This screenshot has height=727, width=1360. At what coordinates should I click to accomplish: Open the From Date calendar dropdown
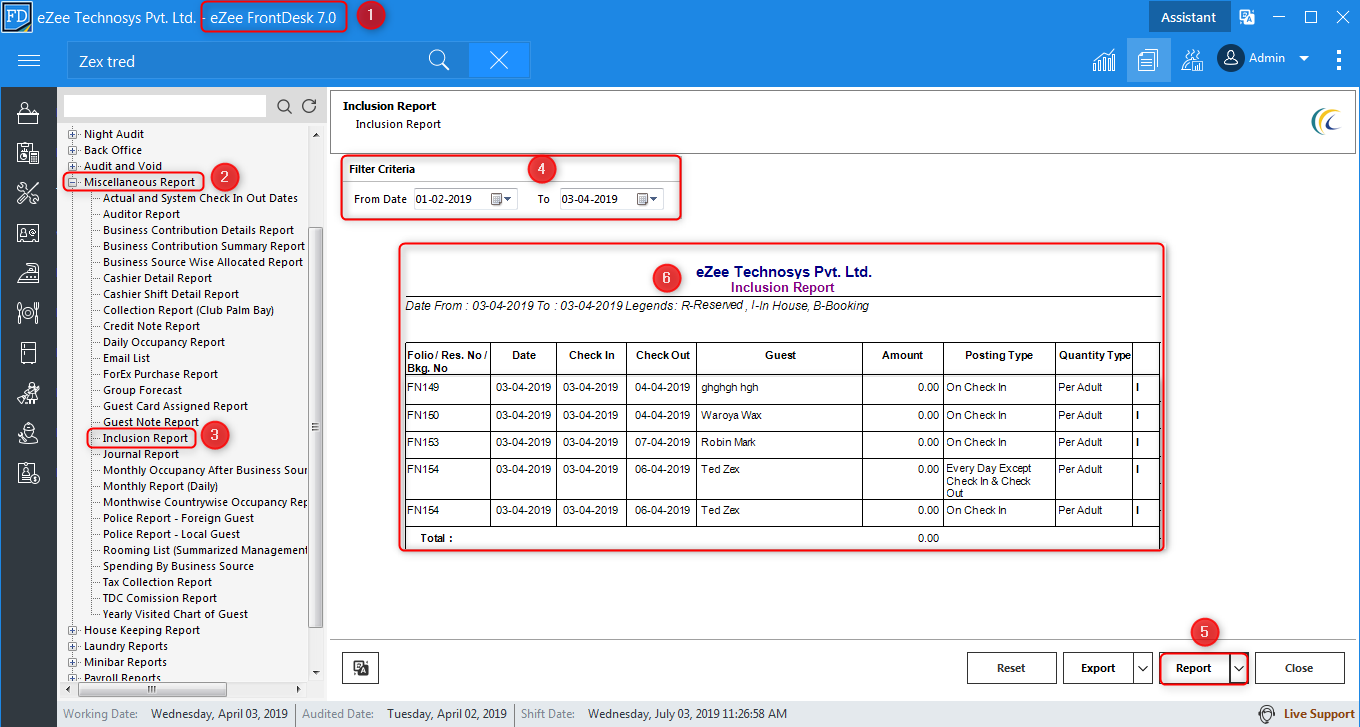tap(502, 199)
